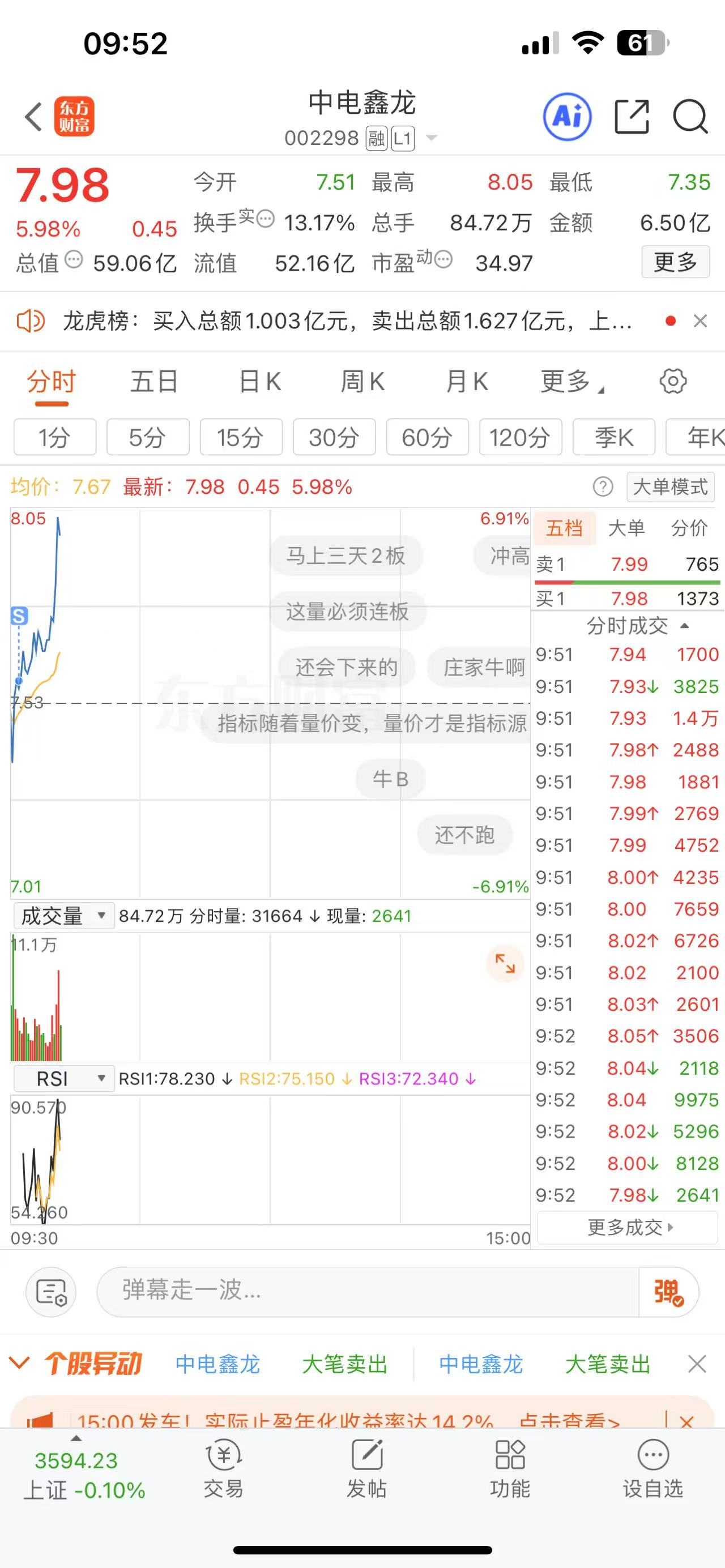The height and width of the screenshot is (1568, 725).
Task: Tap info icon beside 总值
Action: point(74,259)
